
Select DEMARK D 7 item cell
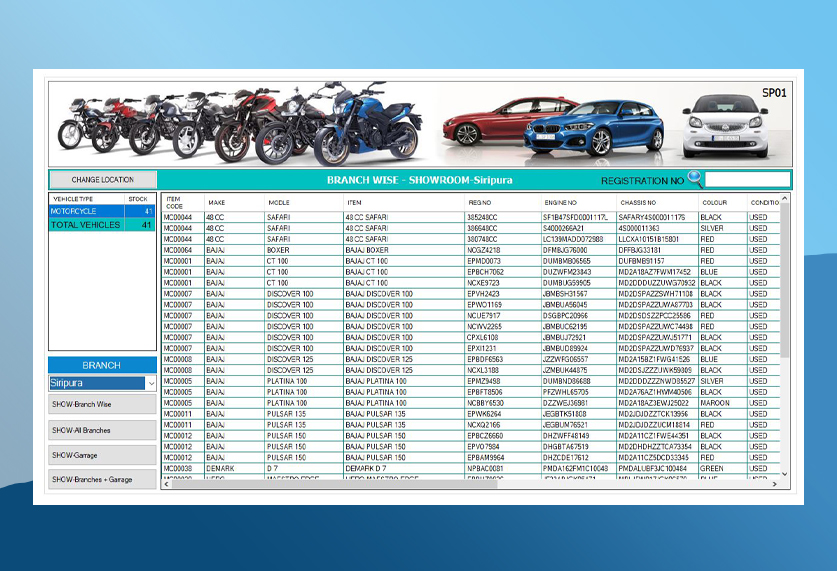coord(404,469)
